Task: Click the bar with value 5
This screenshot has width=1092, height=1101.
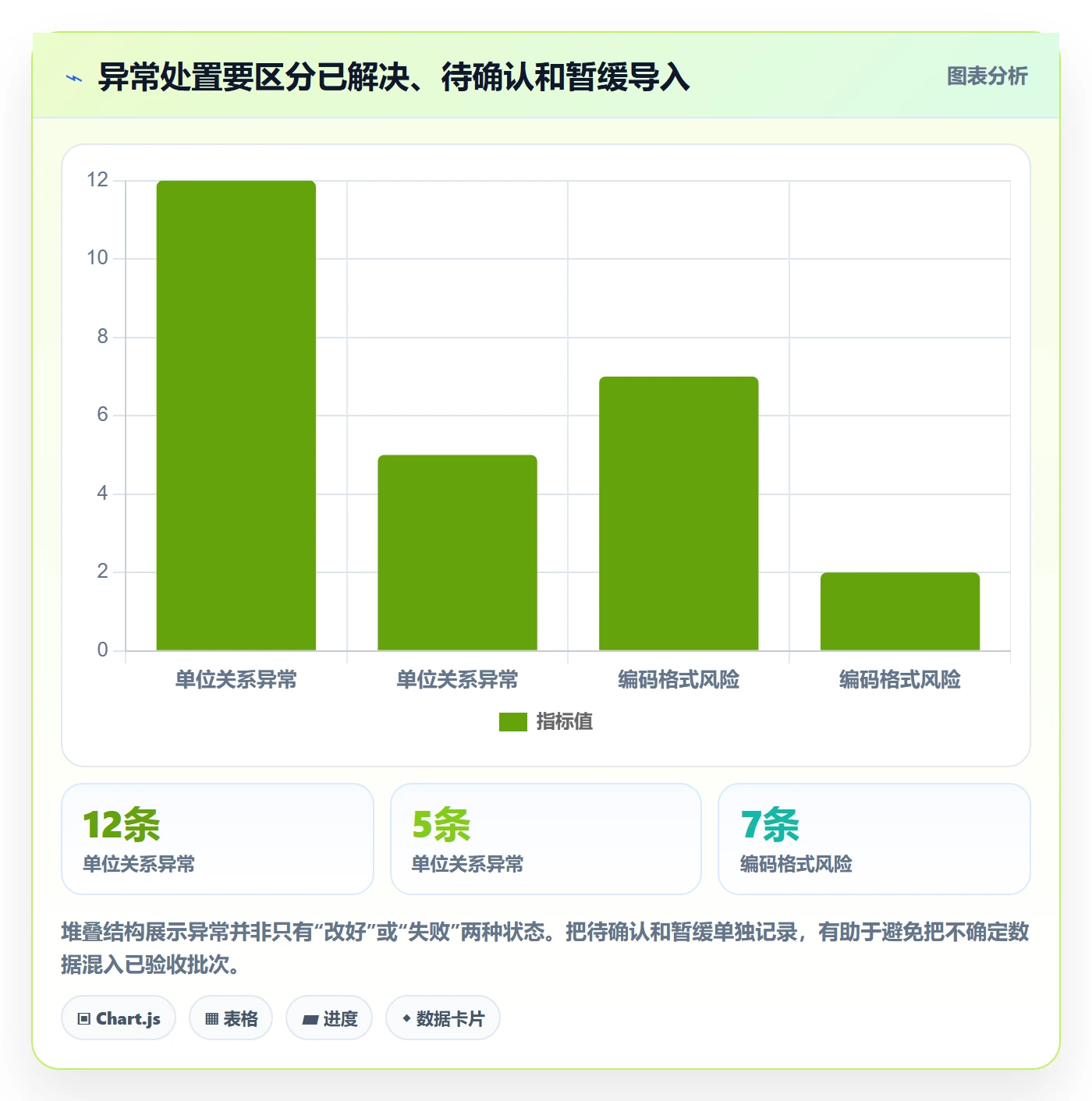Action: click(x=457, y=553)
